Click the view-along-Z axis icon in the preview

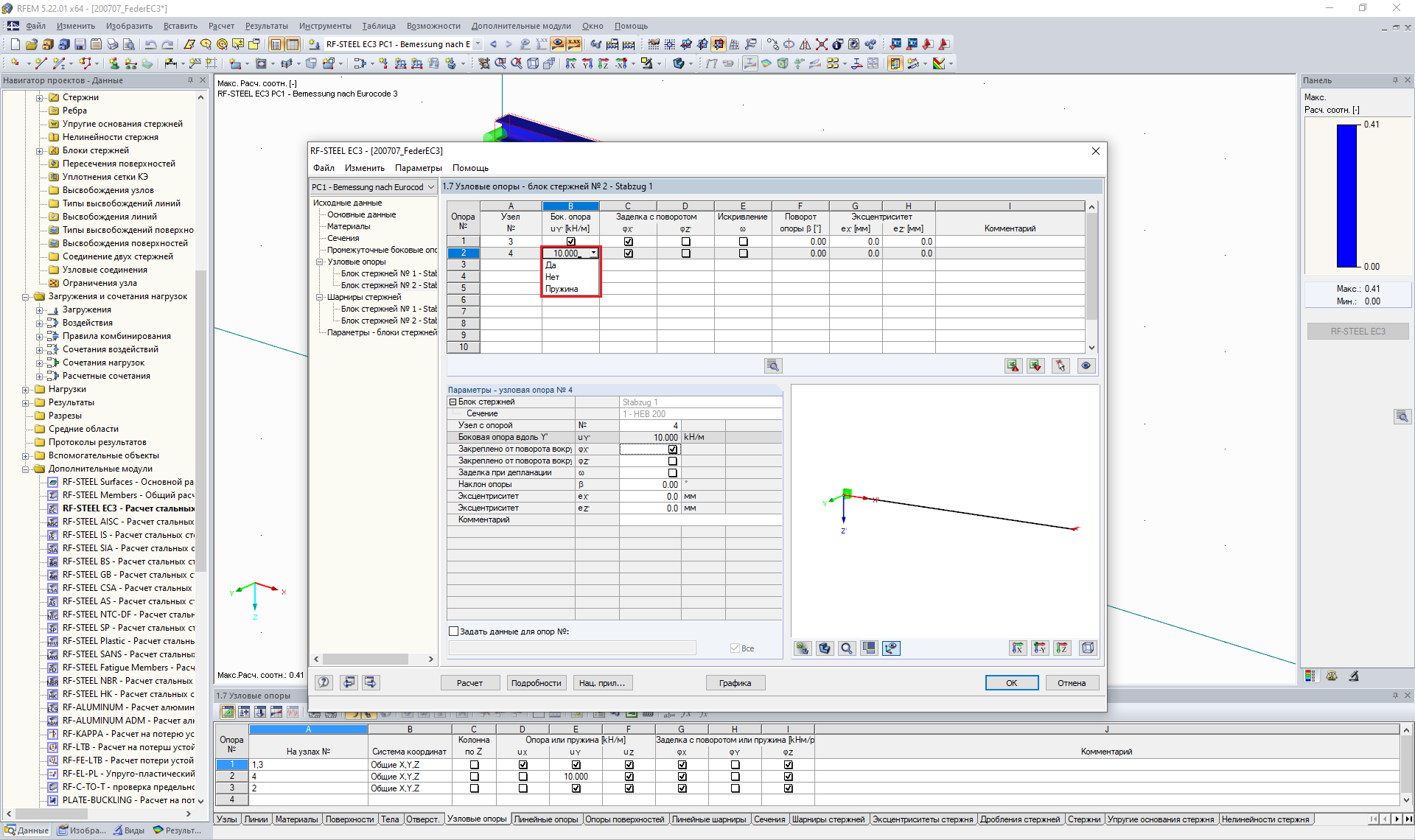pyautogui.click(x=1062, y=648)
